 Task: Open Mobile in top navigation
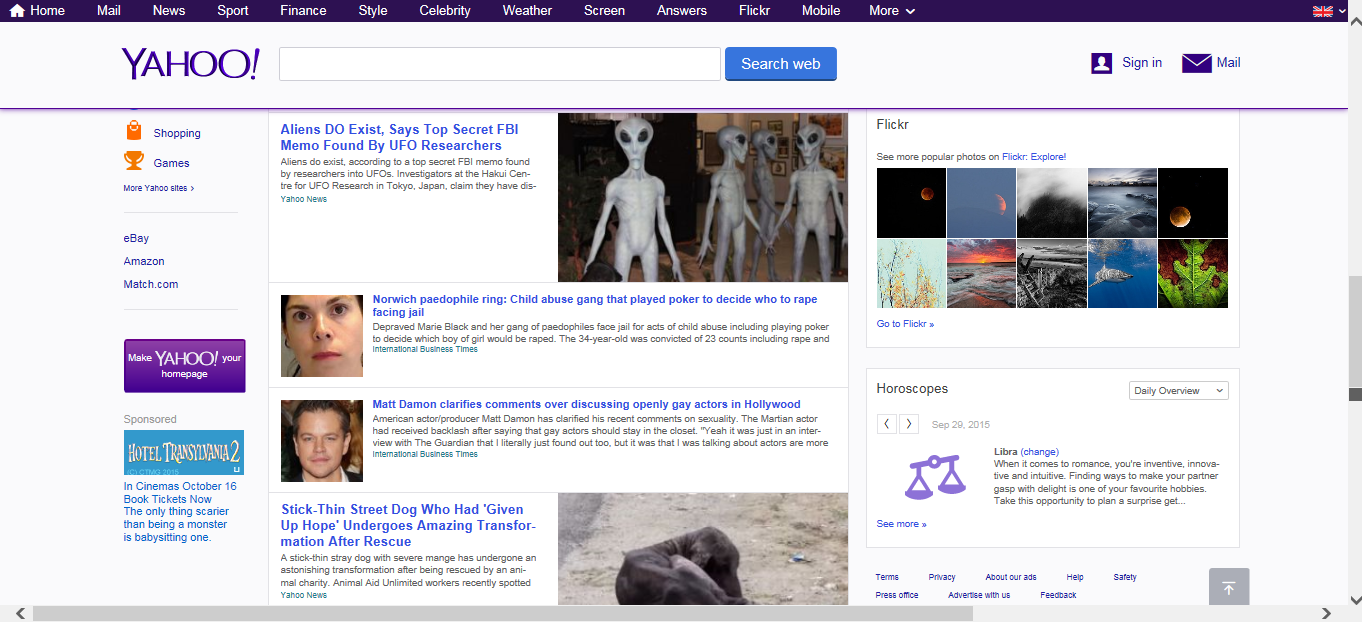(x=821, y=10)
